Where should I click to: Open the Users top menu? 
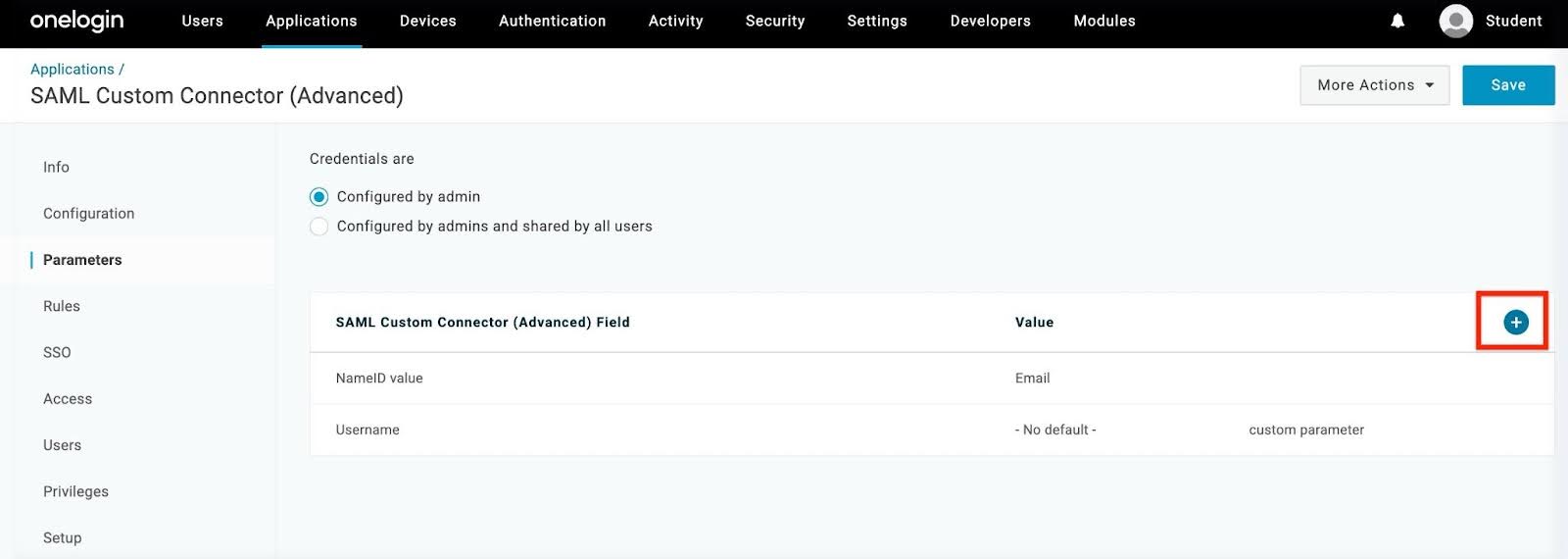pyautogui.click(x=202, y=21)
